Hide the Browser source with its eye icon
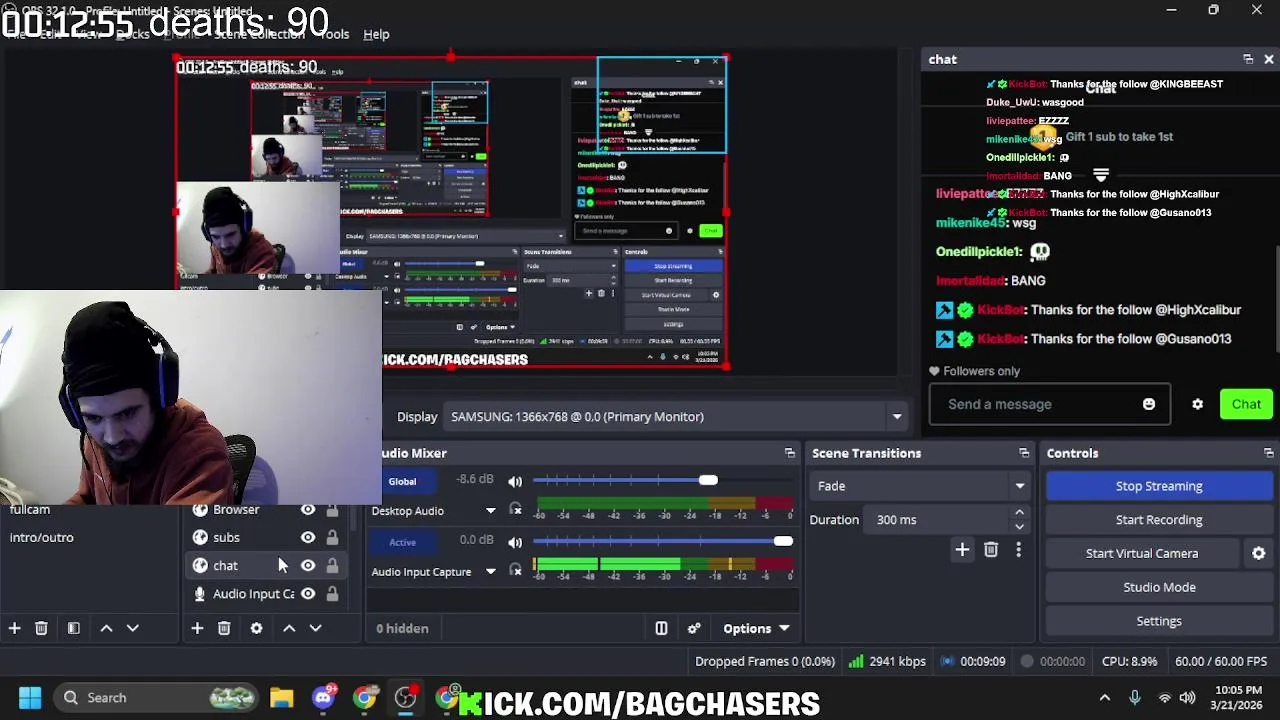This screenshot has height=720, width=1280. tap(308, 510)
